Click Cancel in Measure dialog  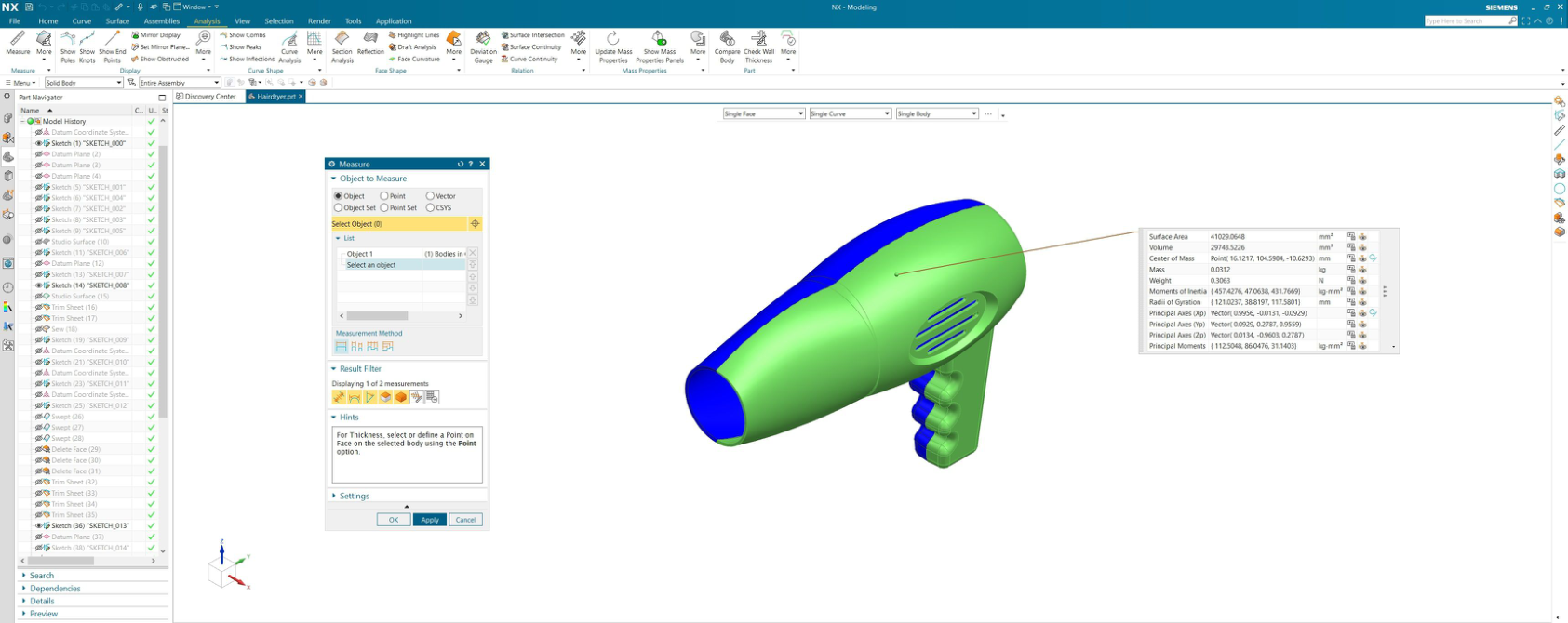point(465,520)
